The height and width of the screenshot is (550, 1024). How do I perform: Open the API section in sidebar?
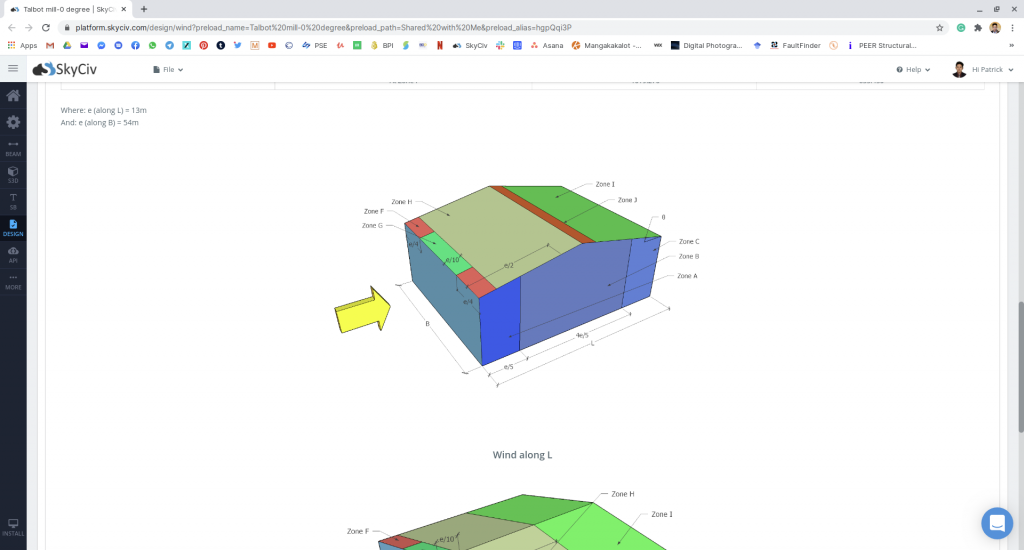click(x=13, y=253)
